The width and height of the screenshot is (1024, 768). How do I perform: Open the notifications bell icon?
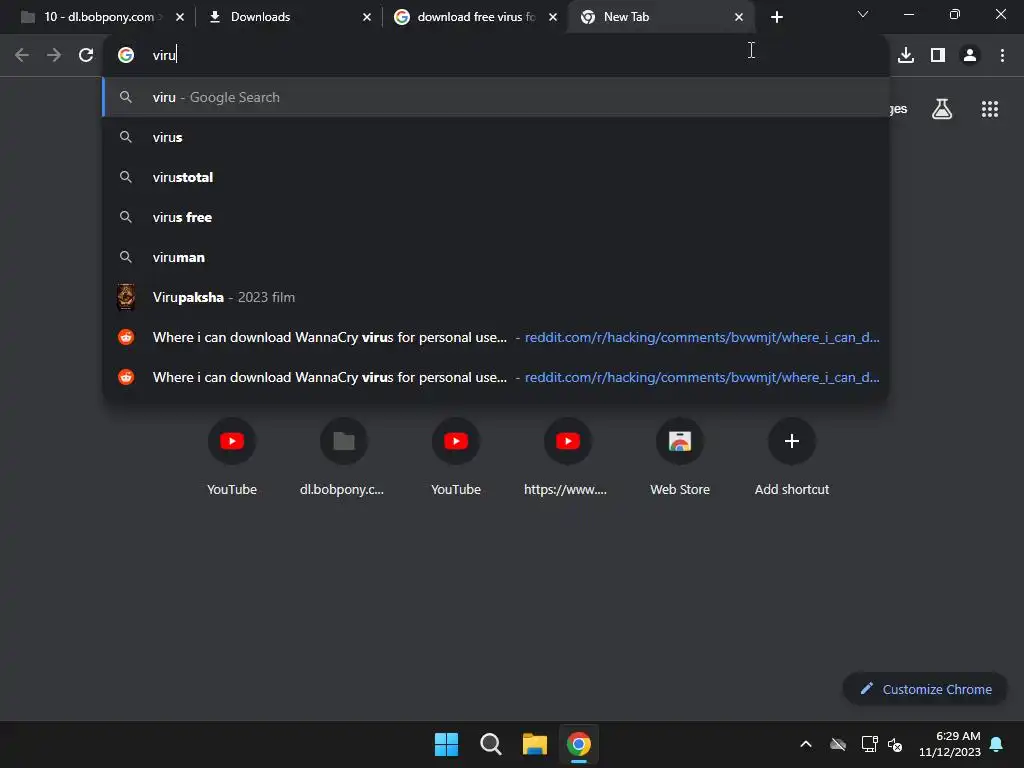click(997, 744)
